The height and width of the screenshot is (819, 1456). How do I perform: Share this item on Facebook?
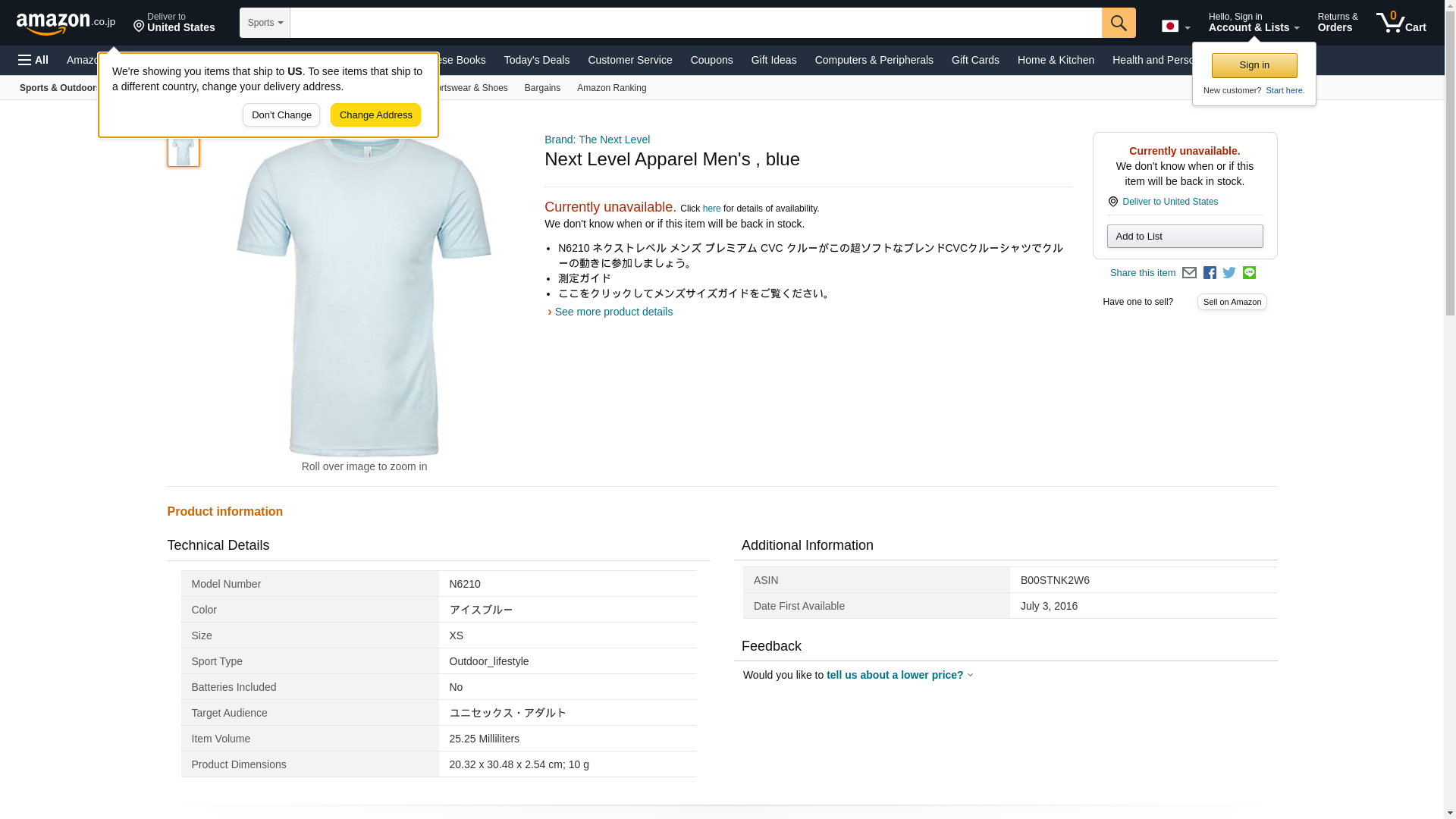point(1210,273)
